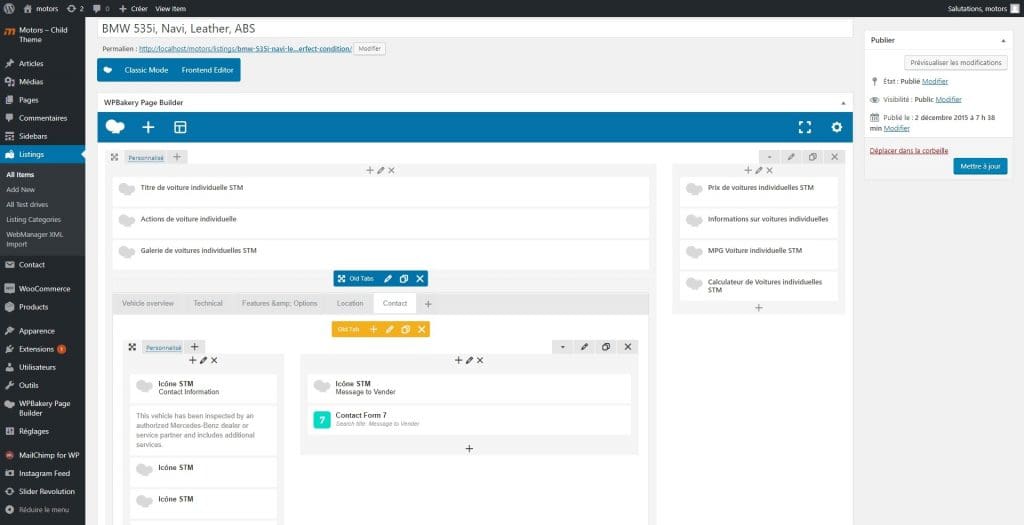Click the post title input field
Viewport: 1024px width, 525px height.
tap(475, 29)
